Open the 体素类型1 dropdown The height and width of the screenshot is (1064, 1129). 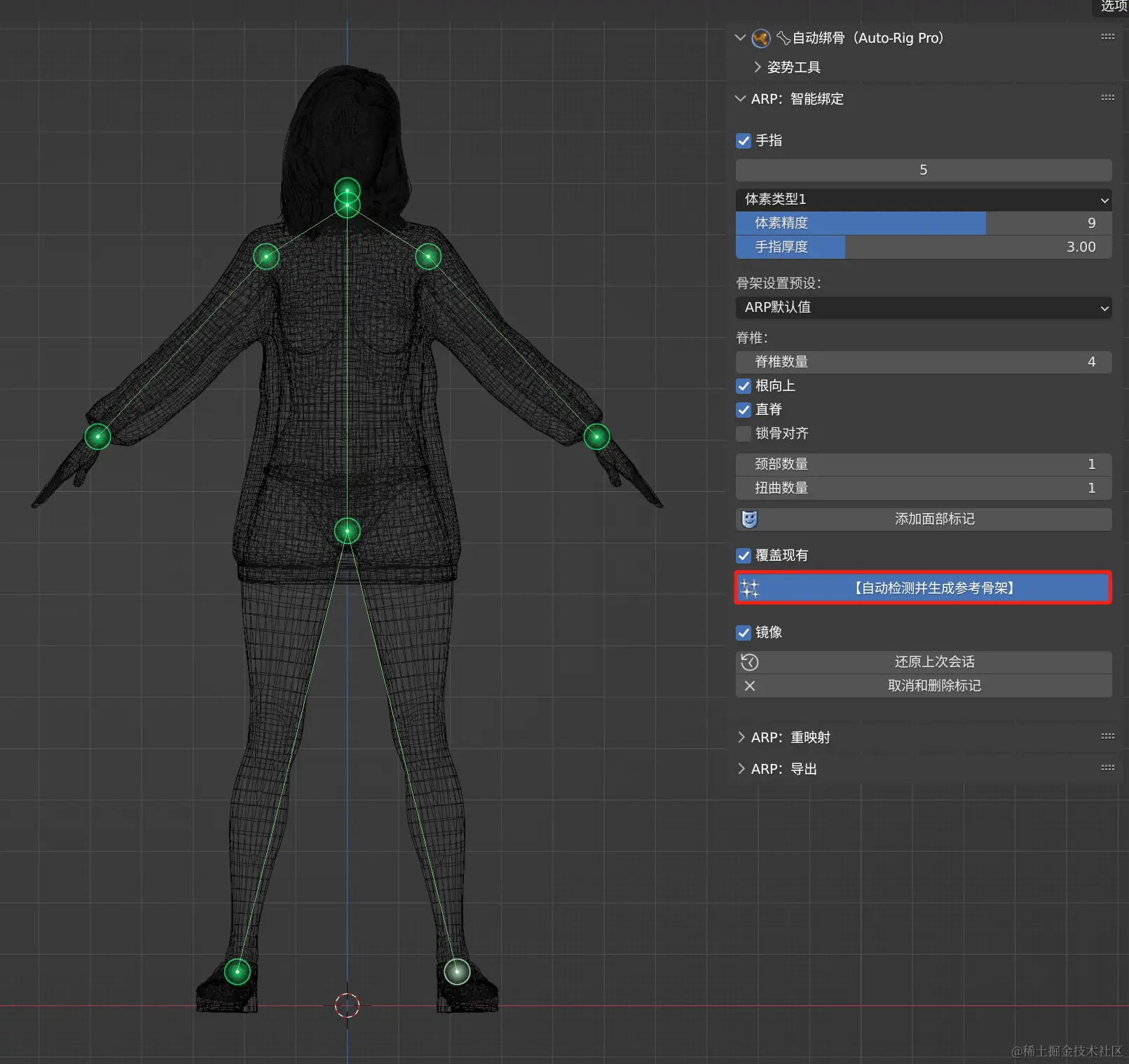923,200
